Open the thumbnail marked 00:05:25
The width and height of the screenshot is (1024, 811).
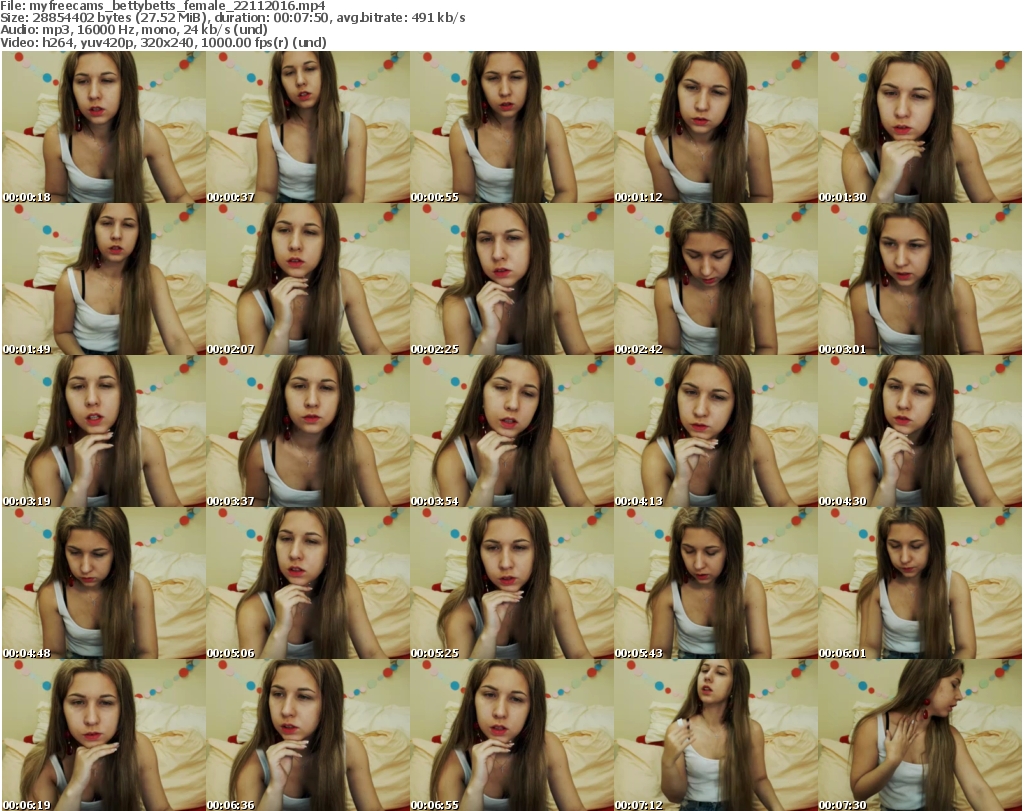click(511, 583)
